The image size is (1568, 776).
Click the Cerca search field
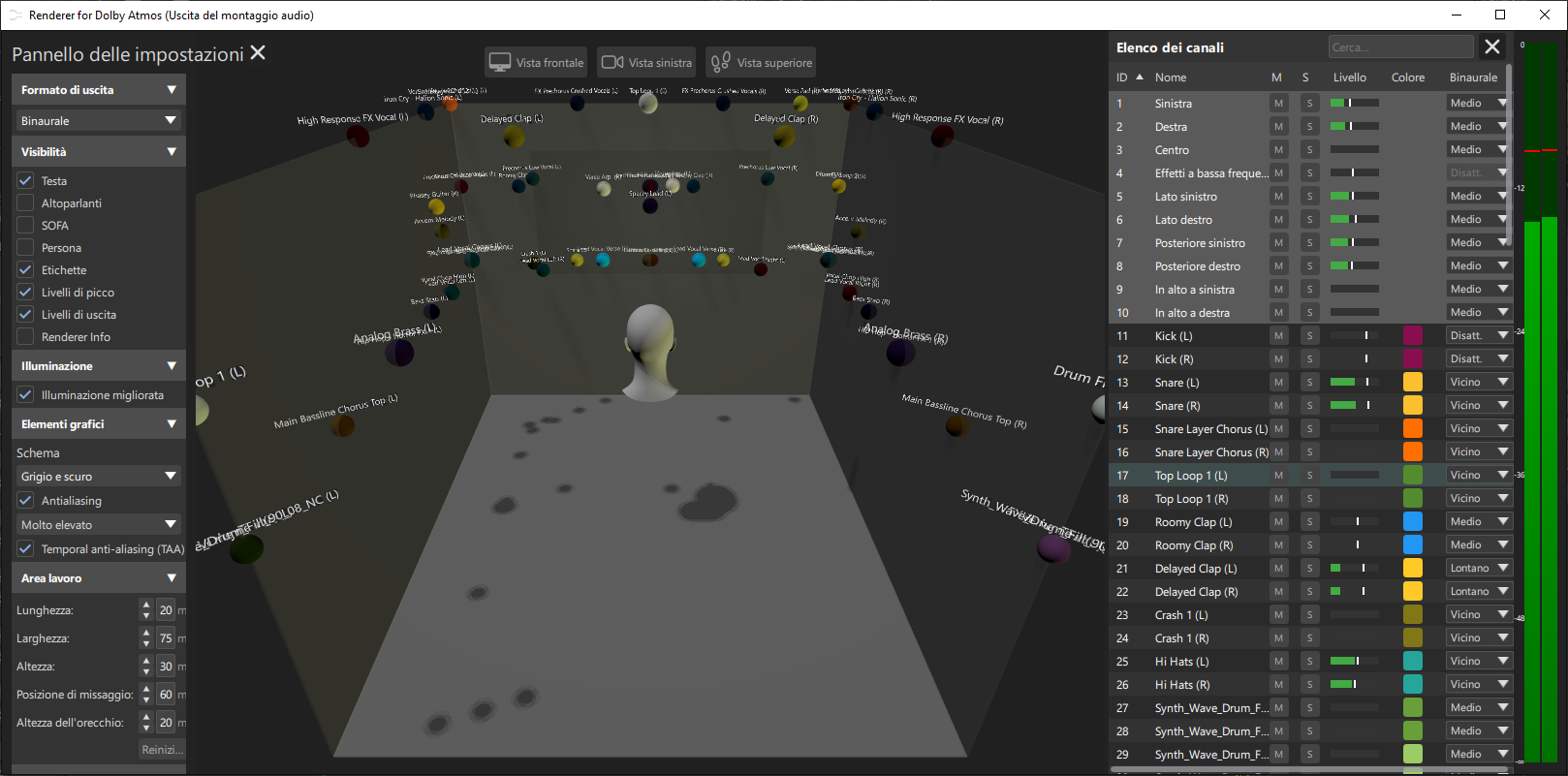pyautogui.click(x=1399, y=47)
